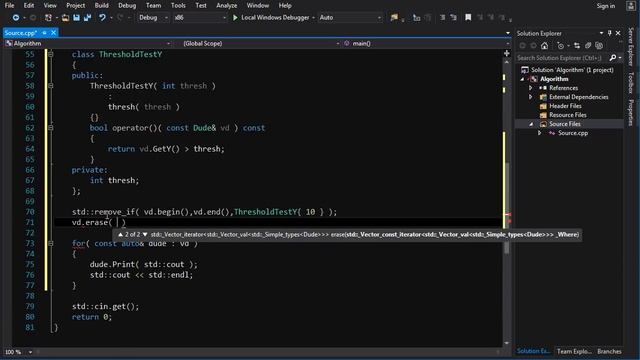Click the Sign in link
Image resolution: width=640 pixels, height=360 pixels.
pos(606,6)
